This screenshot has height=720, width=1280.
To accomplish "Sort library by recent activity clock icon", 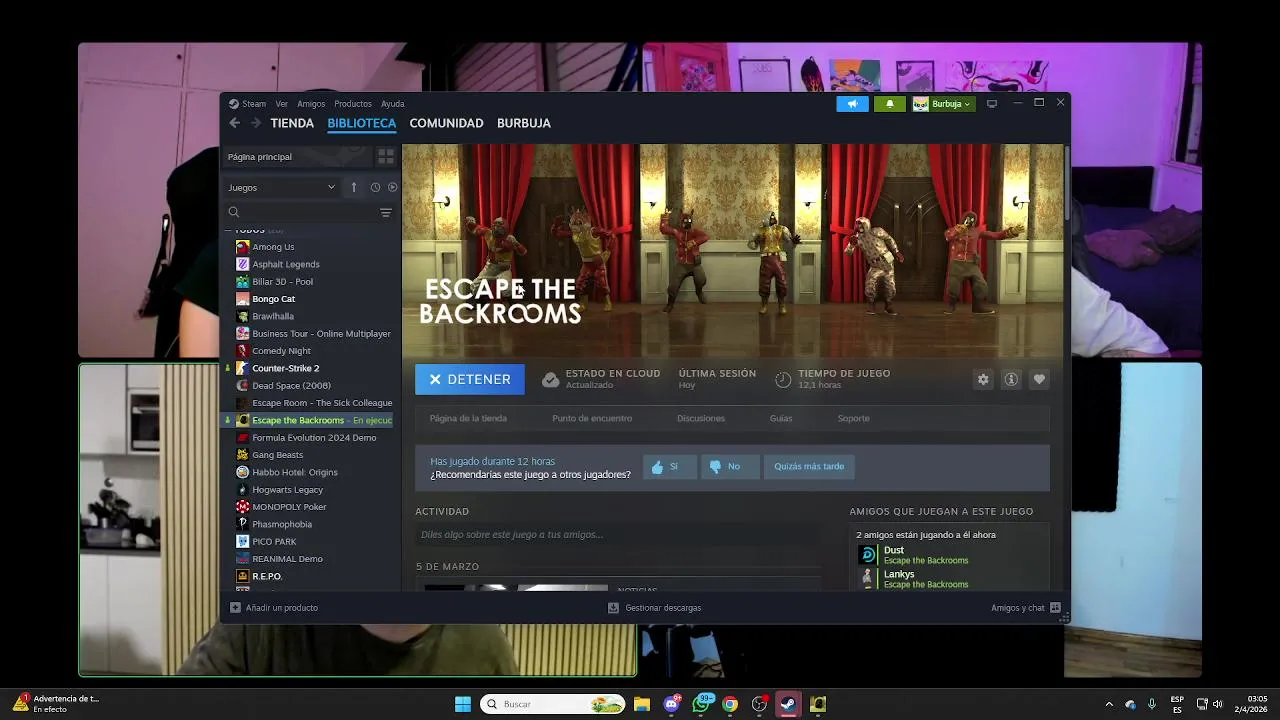I will (x=375, y=187).
